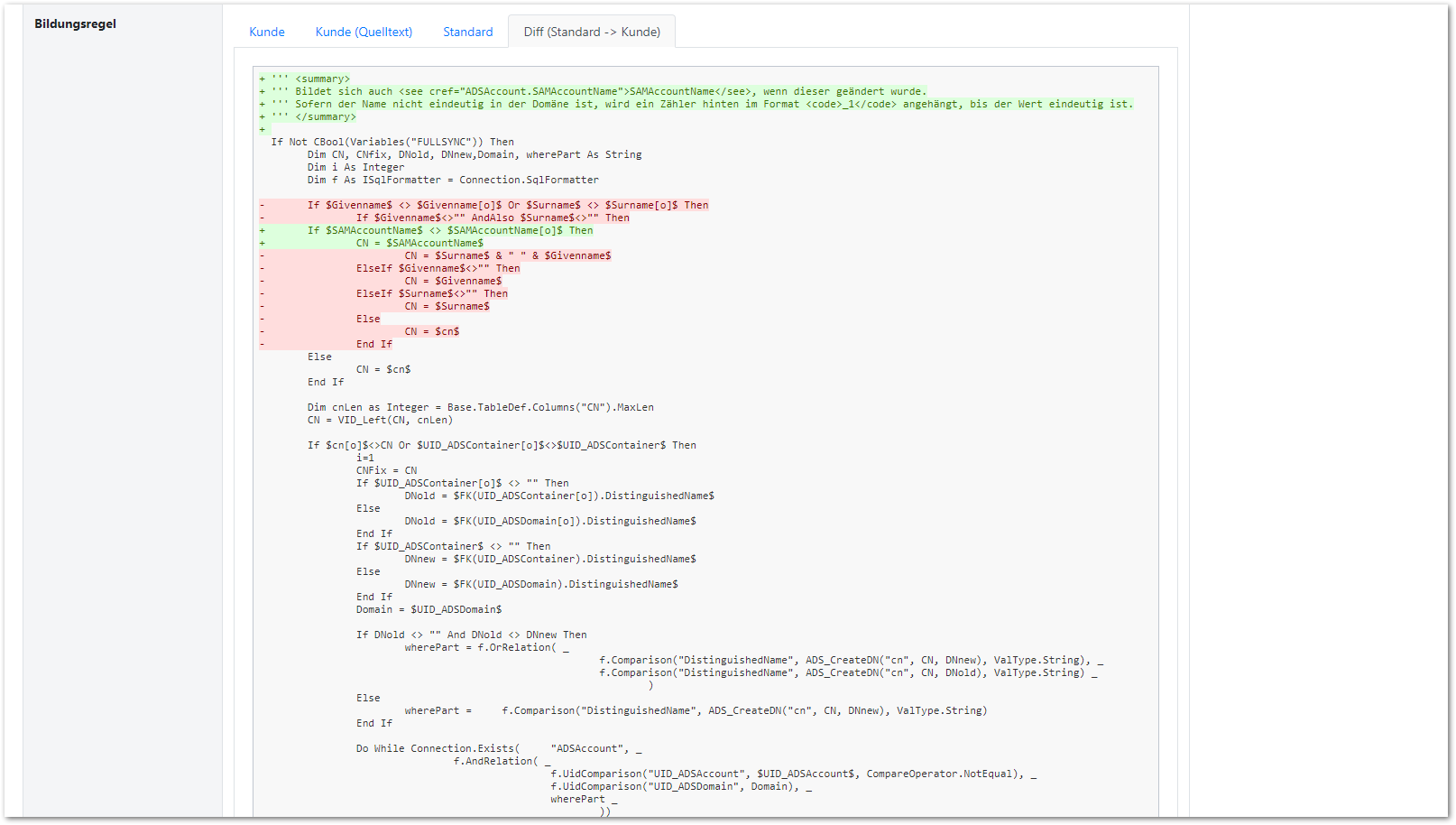The width and height of the screenshot is (1456, 825).
Task: Select the Standard tab
Action: [x=467, y=32]
